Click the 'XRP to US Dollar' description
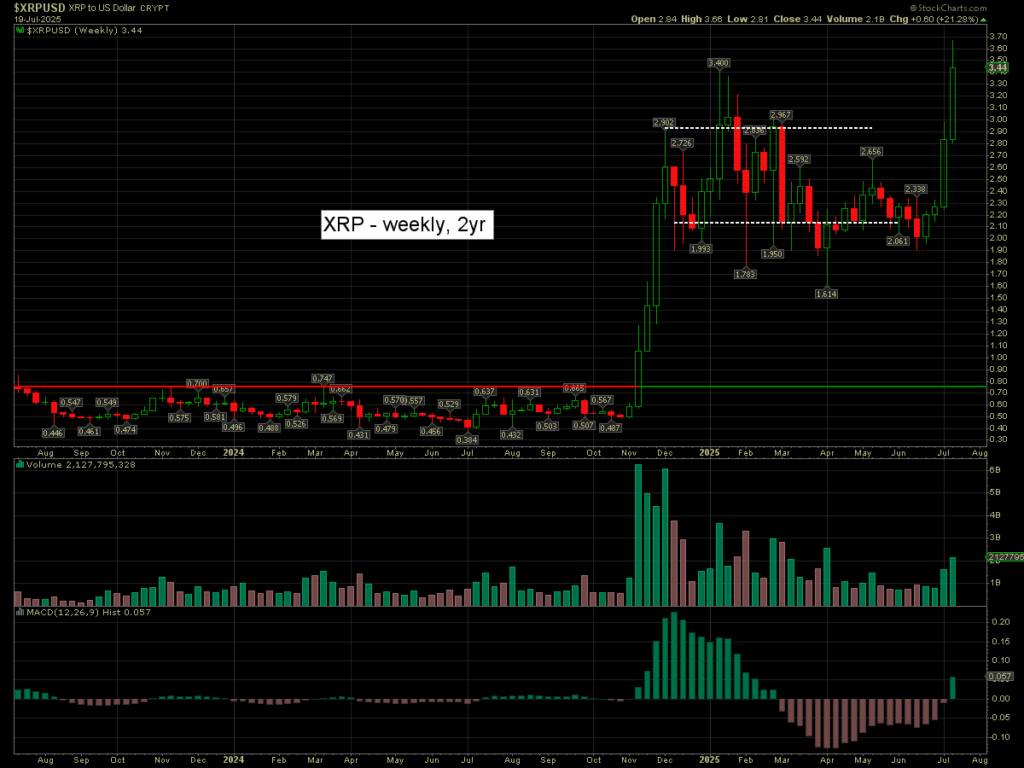The height and width of the screenshot is (768, 1024). click(x=103, y=8)
